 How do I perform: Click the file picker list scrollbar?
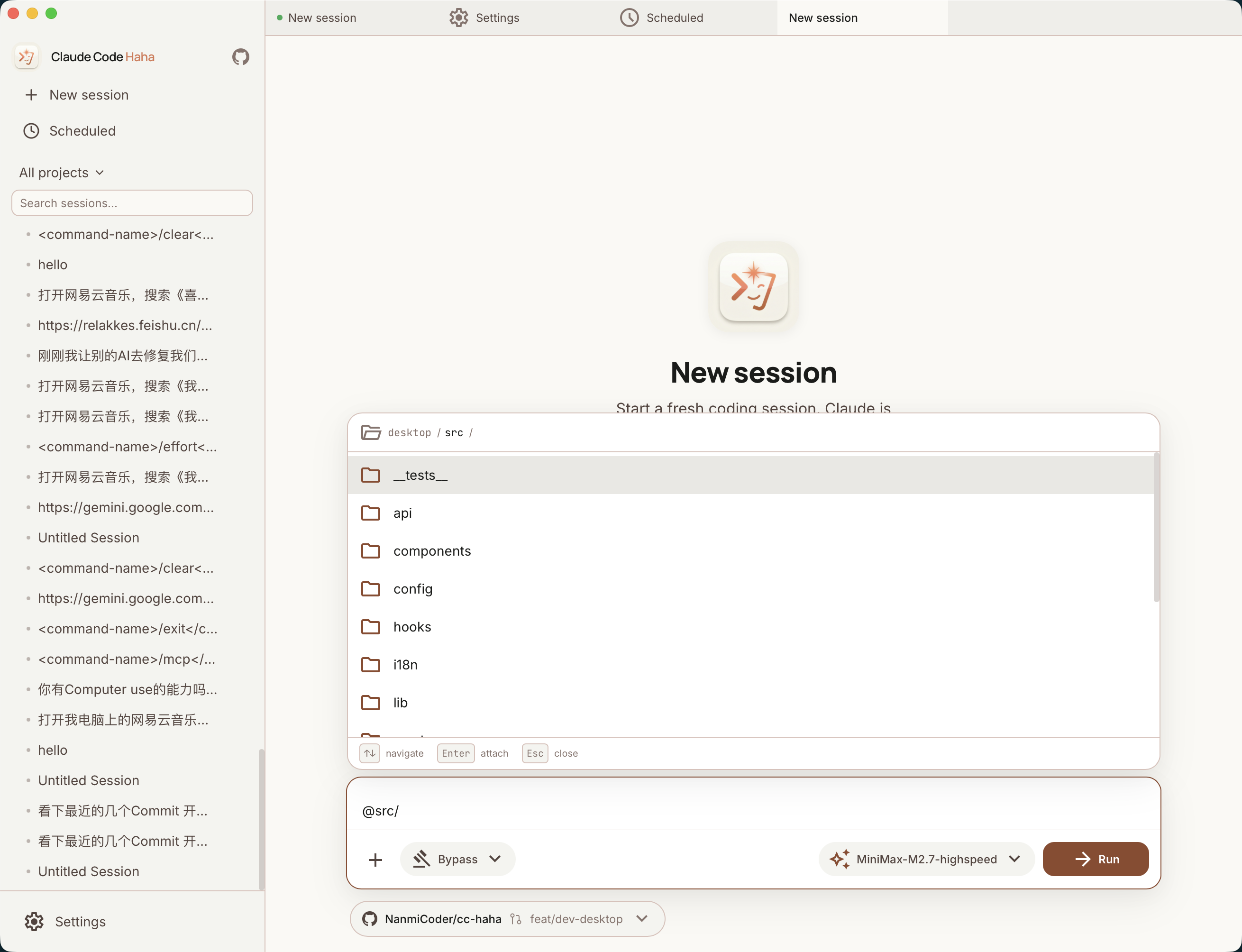1156,527
